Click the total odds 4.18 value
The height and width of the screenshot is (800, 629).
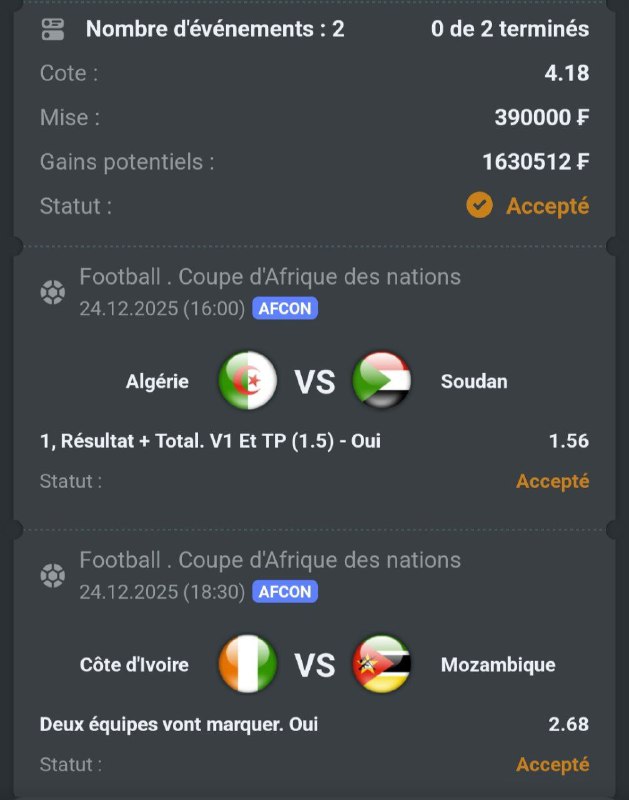566,73
